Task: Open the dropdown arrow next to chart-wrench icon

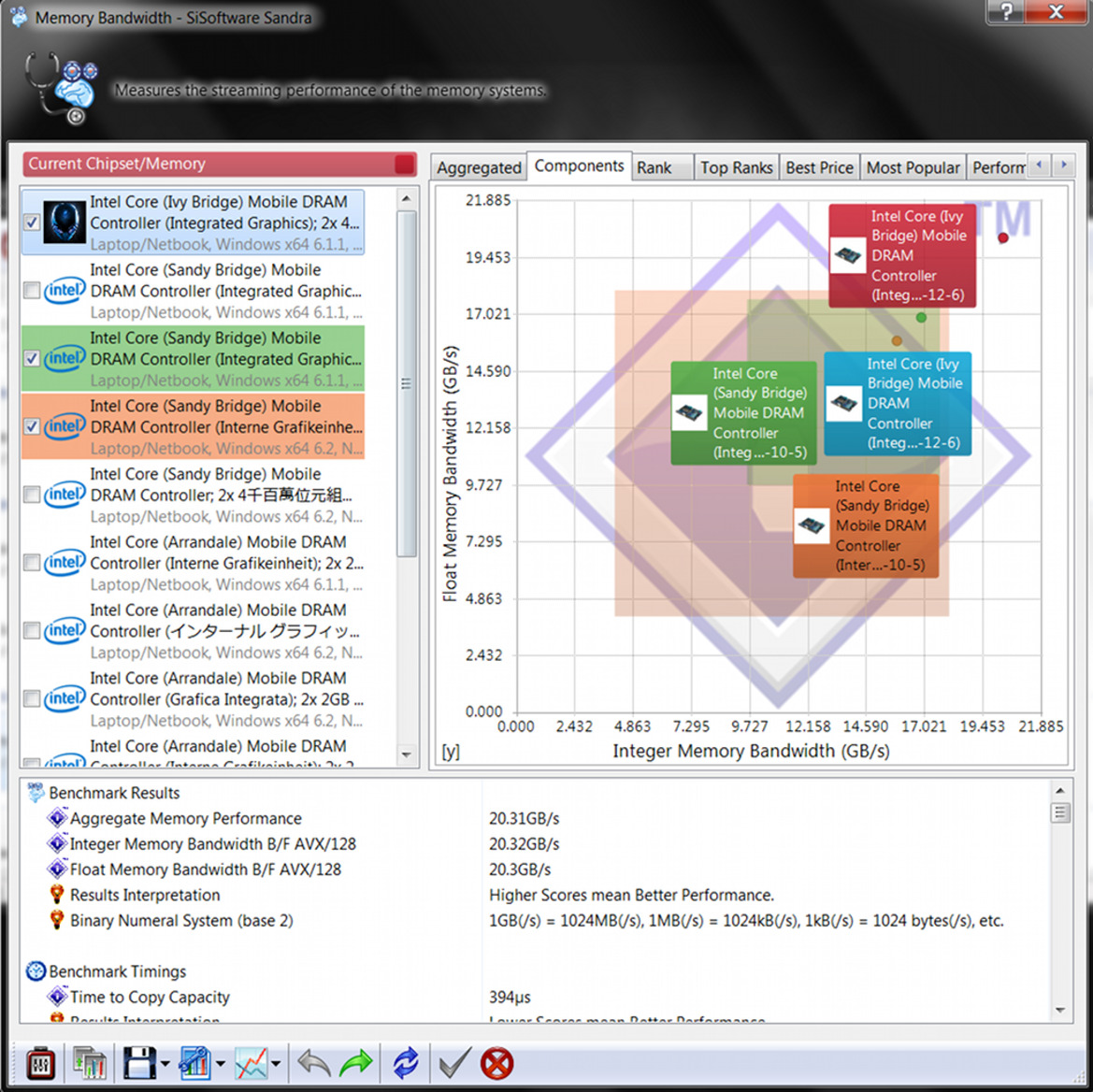Action: [x=221, y=1064]
